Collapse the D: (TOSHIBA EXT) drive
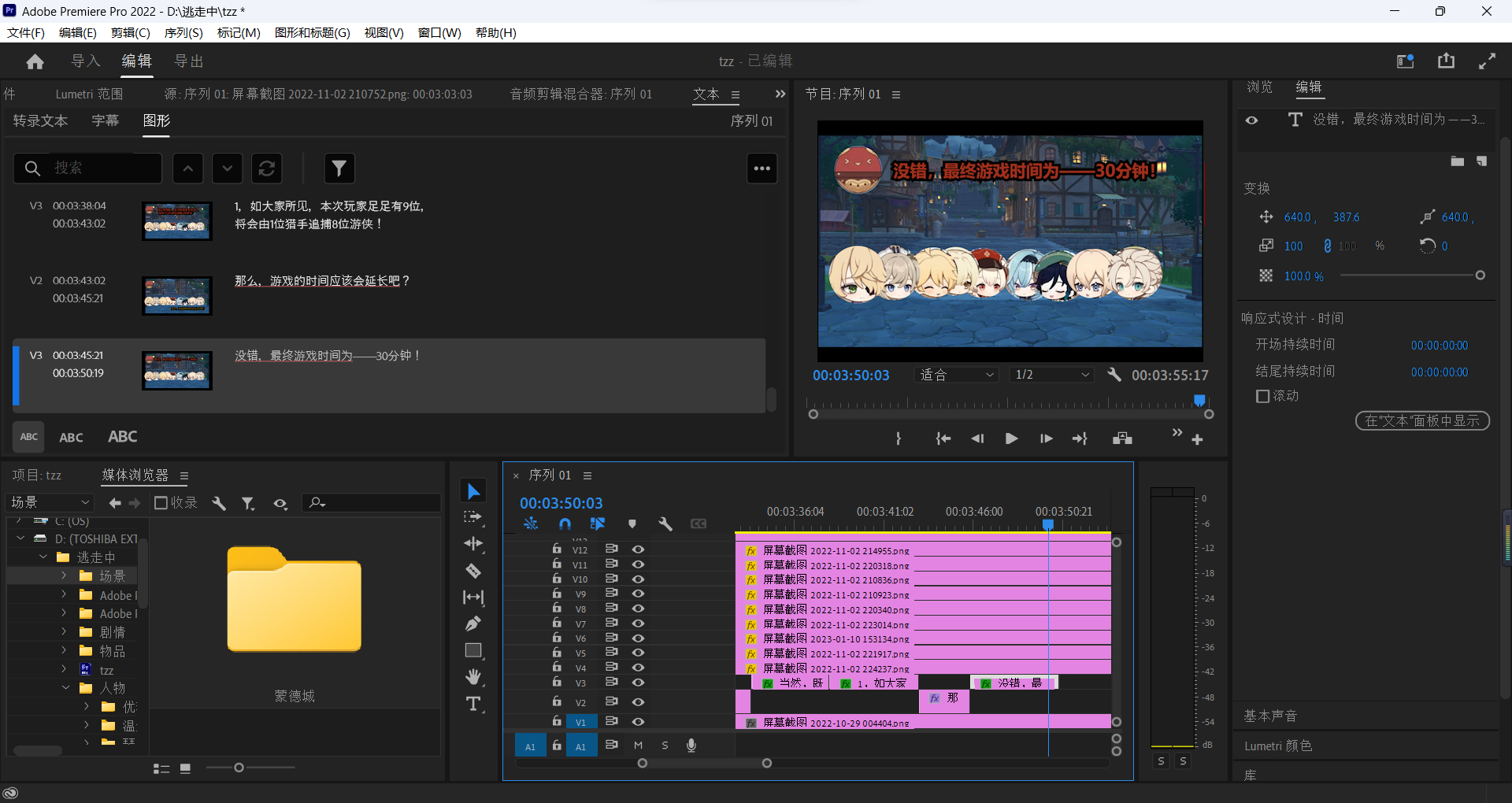 (20, 538)
